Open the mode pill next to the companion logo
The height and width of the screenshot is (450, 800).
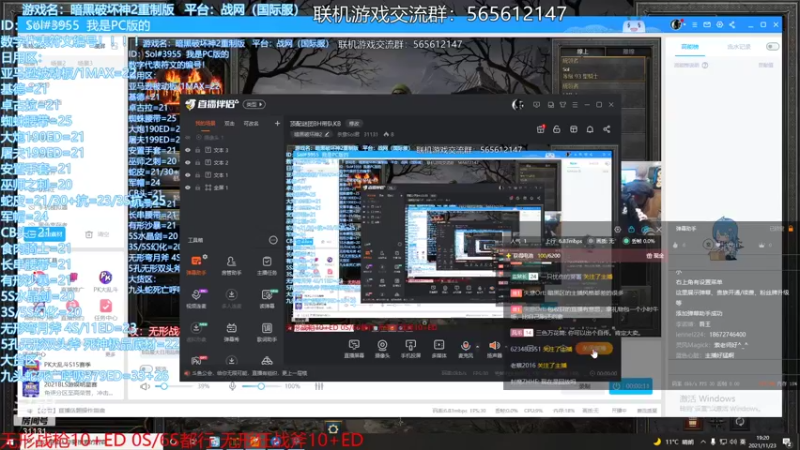254,105
